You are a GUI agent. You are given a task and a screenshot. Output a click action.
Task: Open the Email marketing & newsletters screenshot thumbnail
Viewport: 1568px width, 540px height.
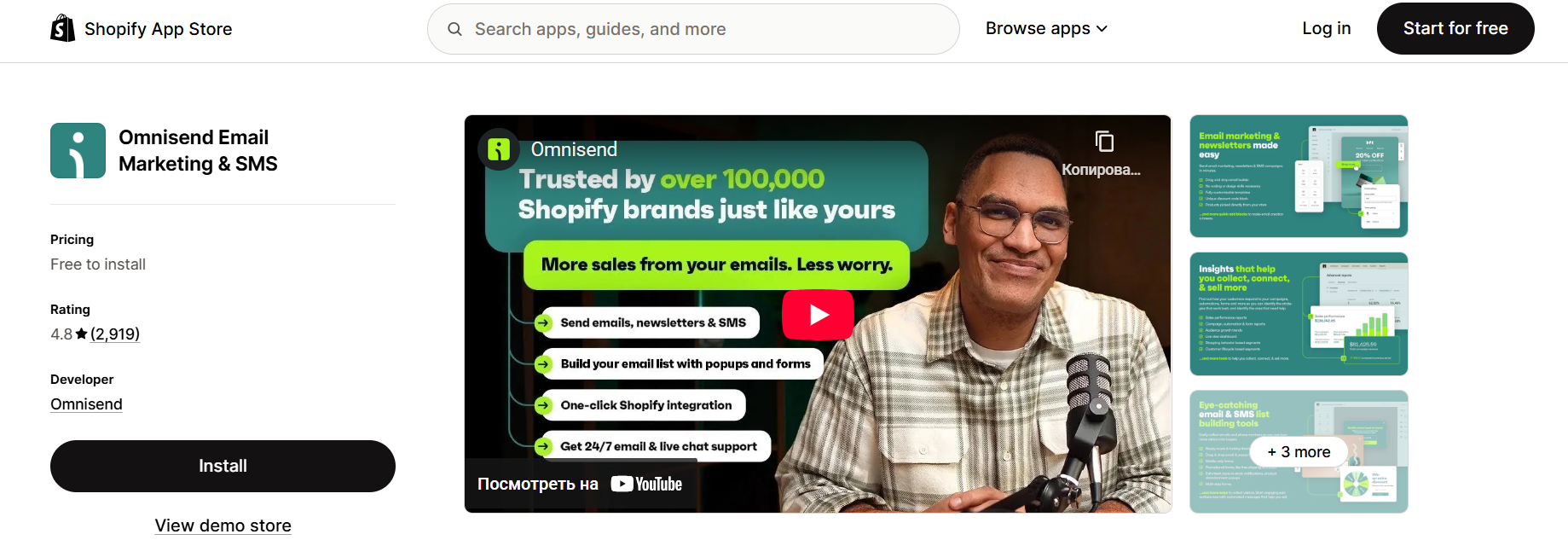pos(1299,176)
